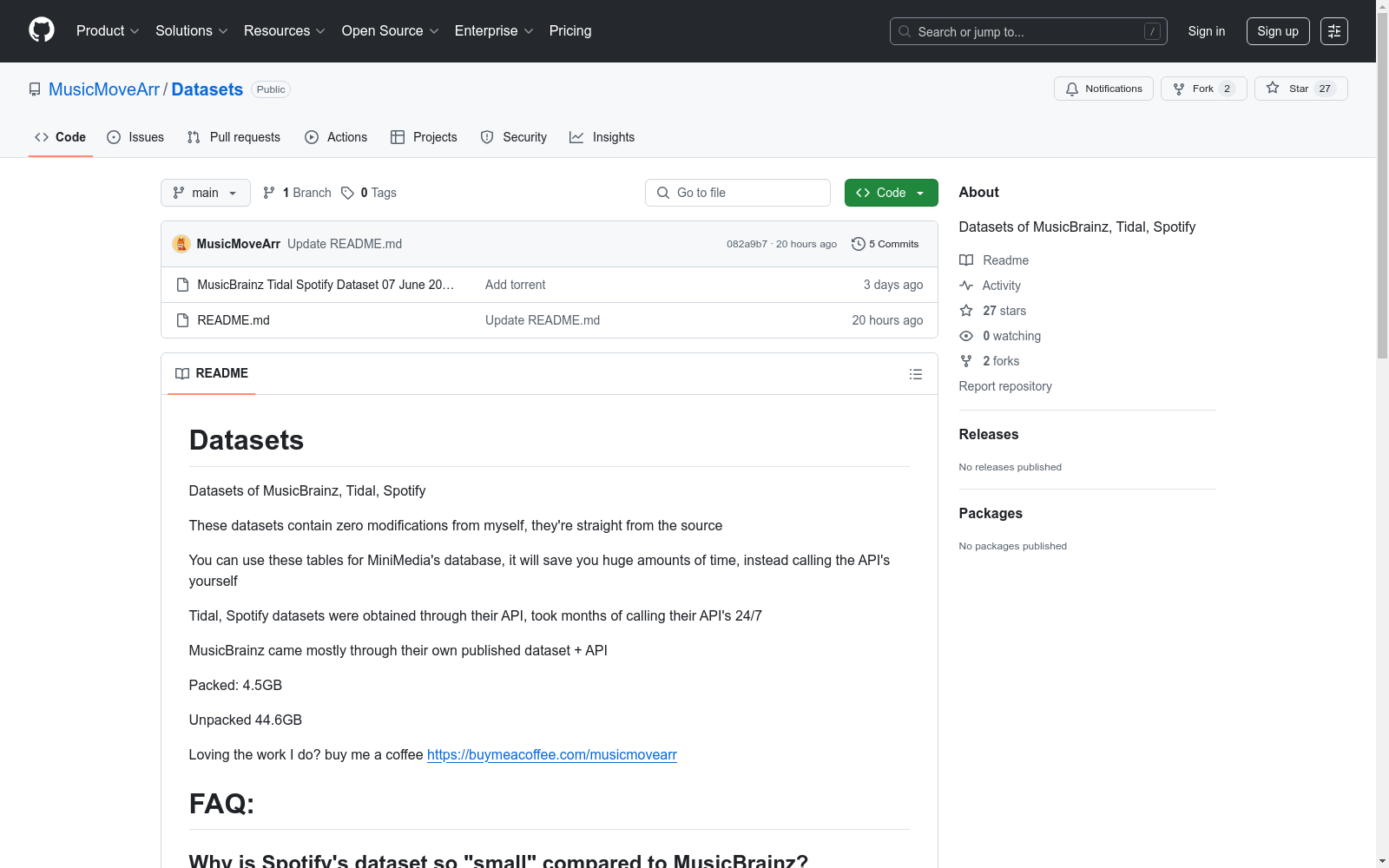Image resolution: width=1389 pixels, height=868 pixels.
Task: Click the book icon in README tab
Action: click(x=182, y=373)
